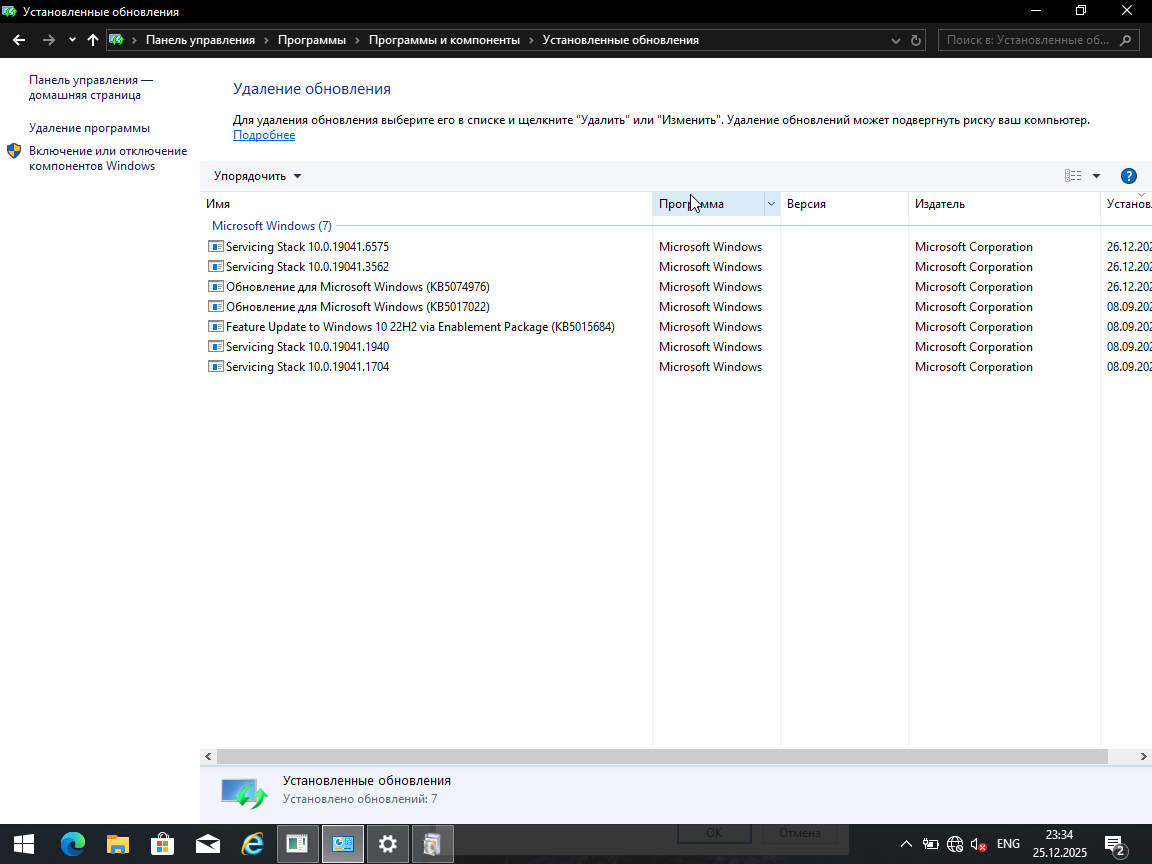Click the back navigation arrow
Screen dimensions: 1152x864
click(19, 39)
